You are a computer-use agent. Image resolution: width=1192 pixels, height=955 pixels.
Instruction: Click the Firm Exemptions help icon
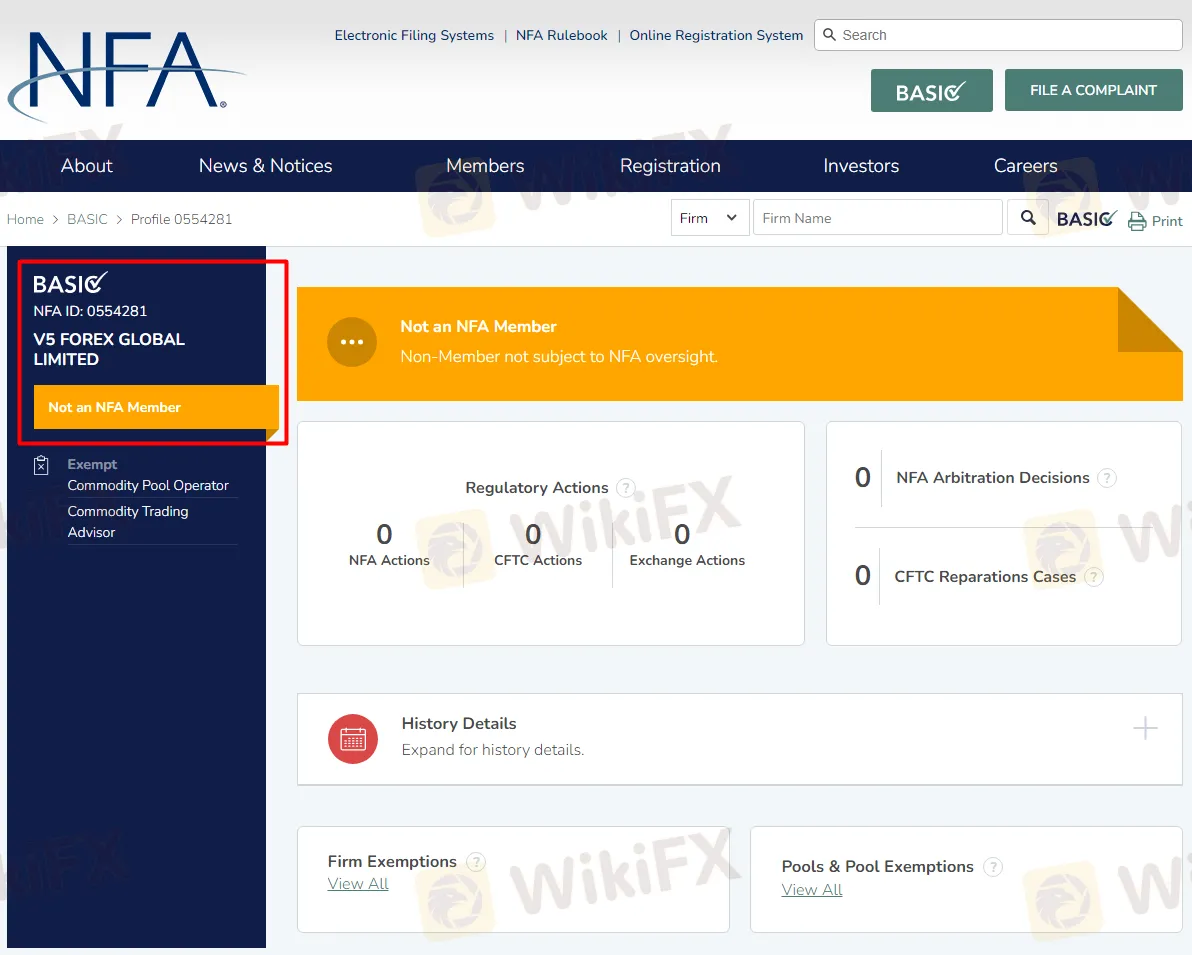(476, 862)
